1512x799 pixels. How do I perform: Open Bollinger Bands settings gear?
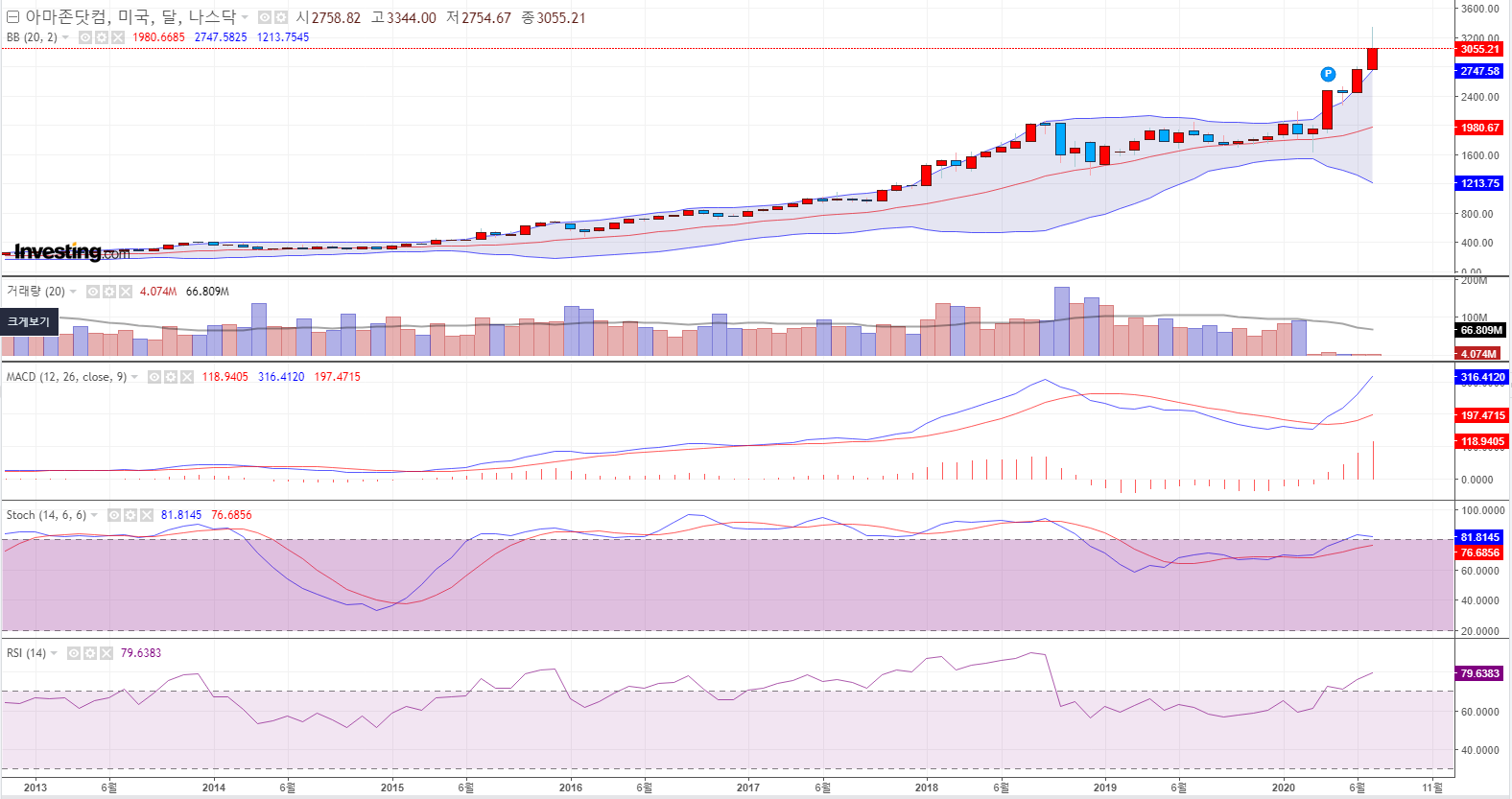(102, 37)
